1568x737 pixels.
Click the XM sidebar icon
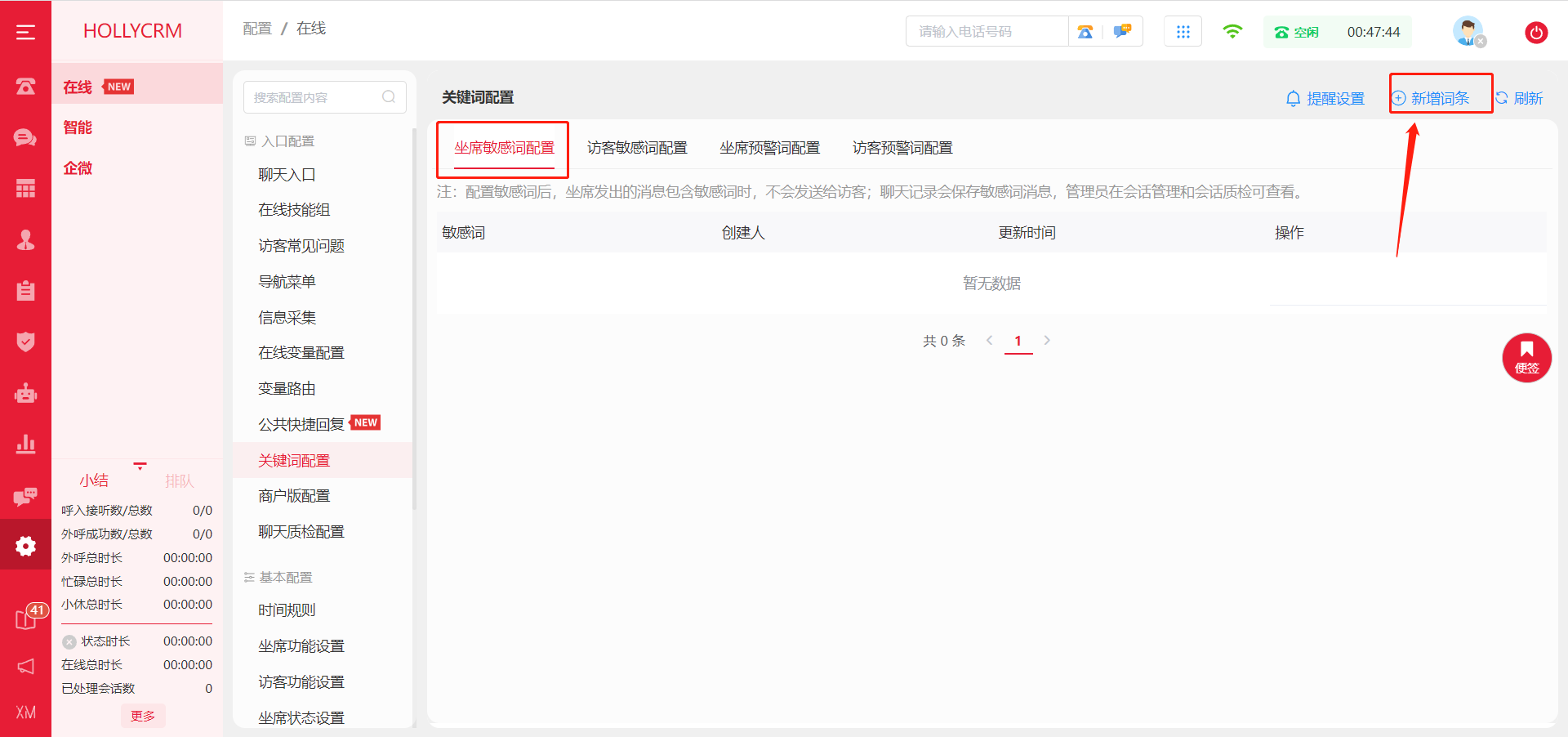(x=25, y=712)
